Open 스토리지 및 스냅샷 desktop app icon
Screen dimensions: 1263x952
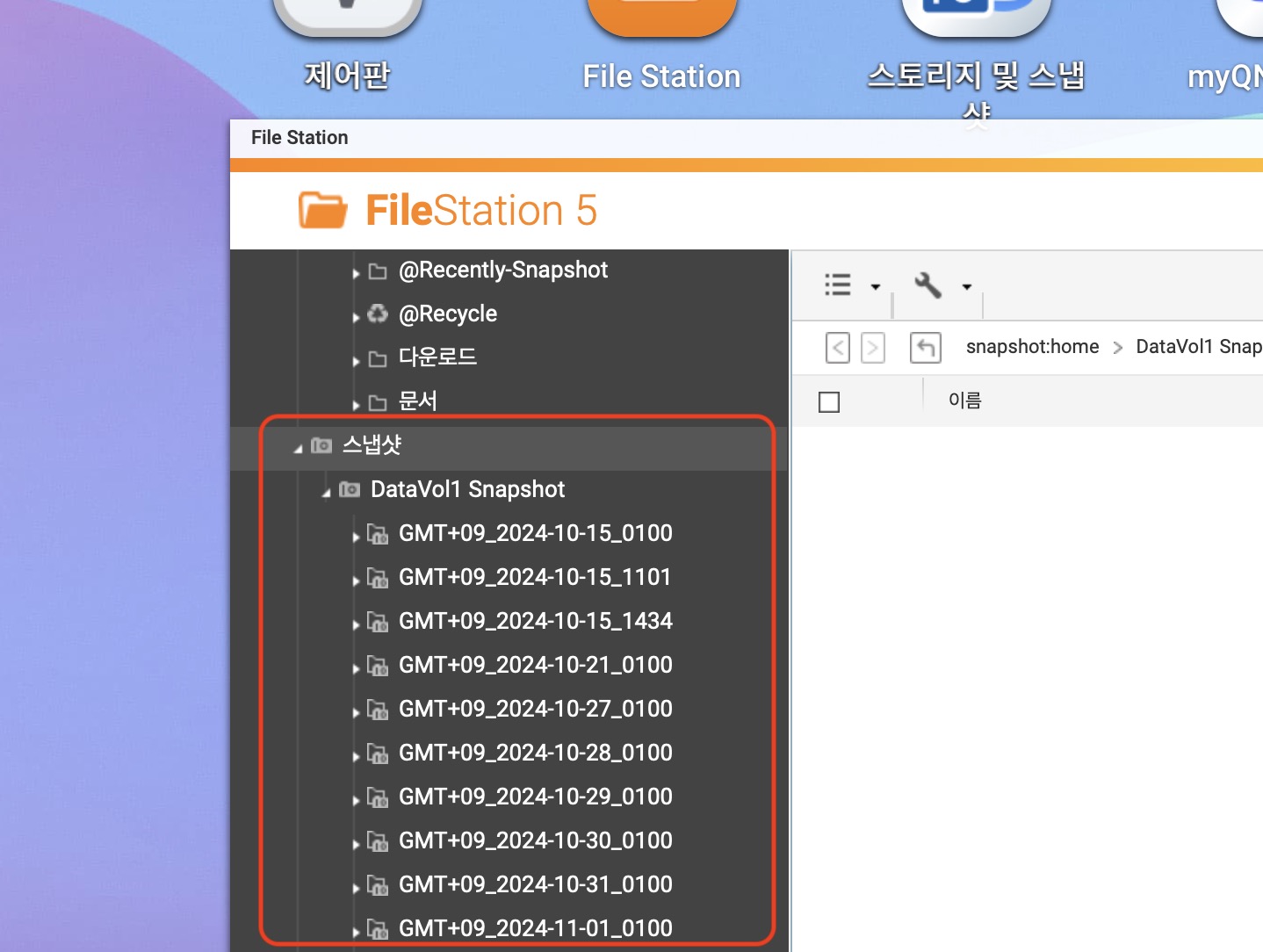click(976, 19)
